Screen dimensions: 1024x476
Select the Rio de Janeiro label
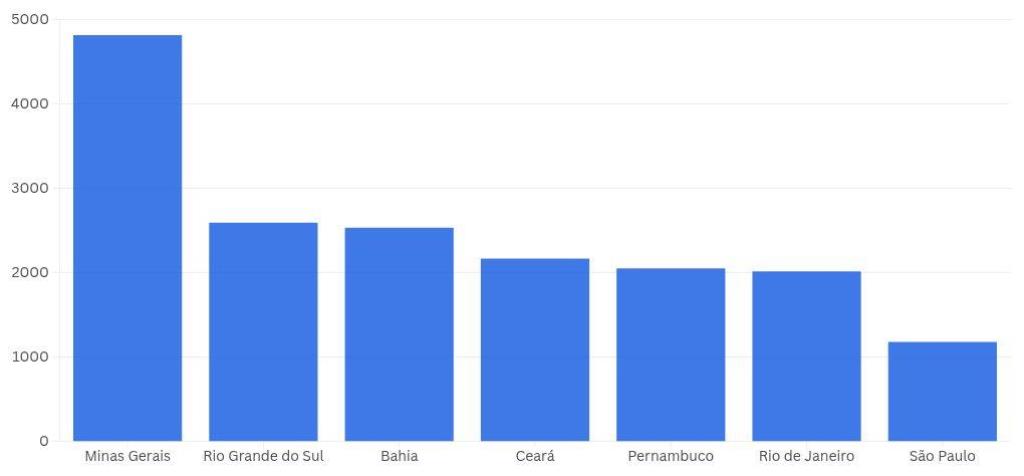tap(807, 457)
